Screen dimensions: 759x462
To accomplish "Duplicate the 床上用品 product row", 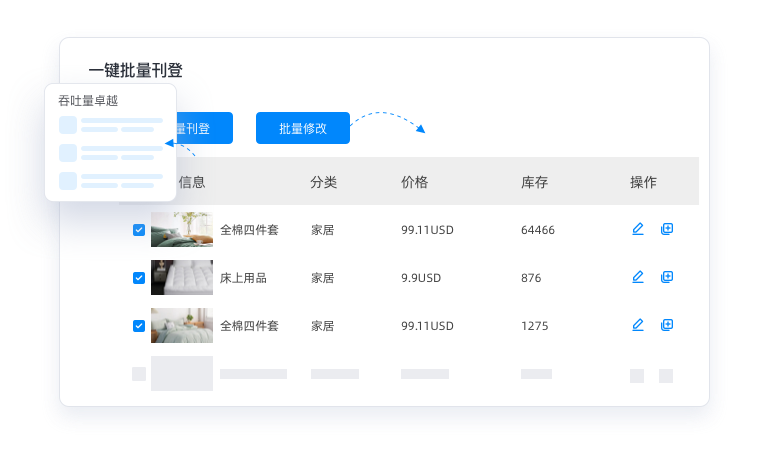I will 667,277.
